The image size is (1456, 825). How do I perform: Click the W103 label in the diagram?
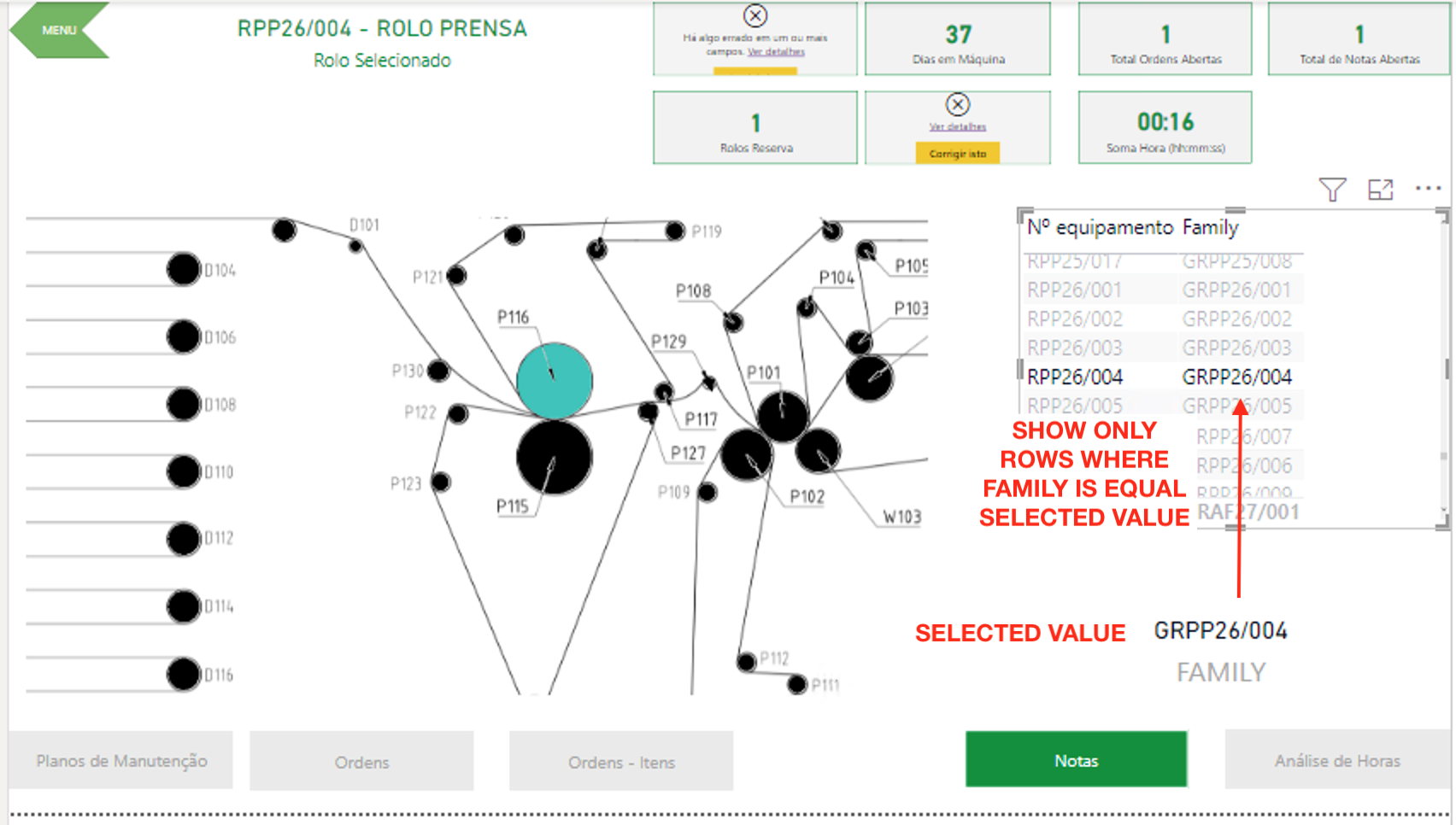pyautogui.click(x=902, y=517)
